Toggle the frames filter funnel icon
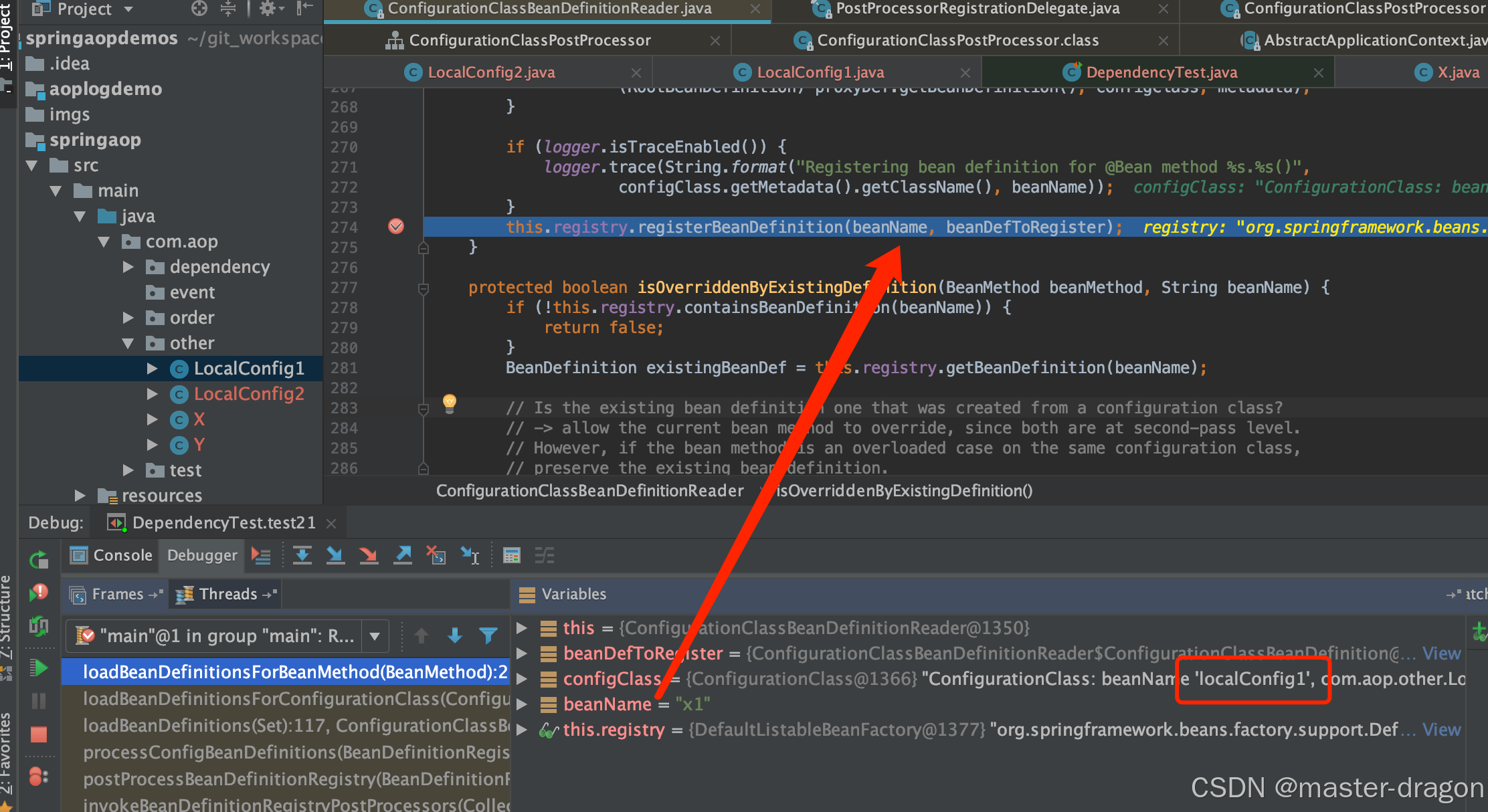Viewport: 1488px width, 812px height. pos(488,635)
